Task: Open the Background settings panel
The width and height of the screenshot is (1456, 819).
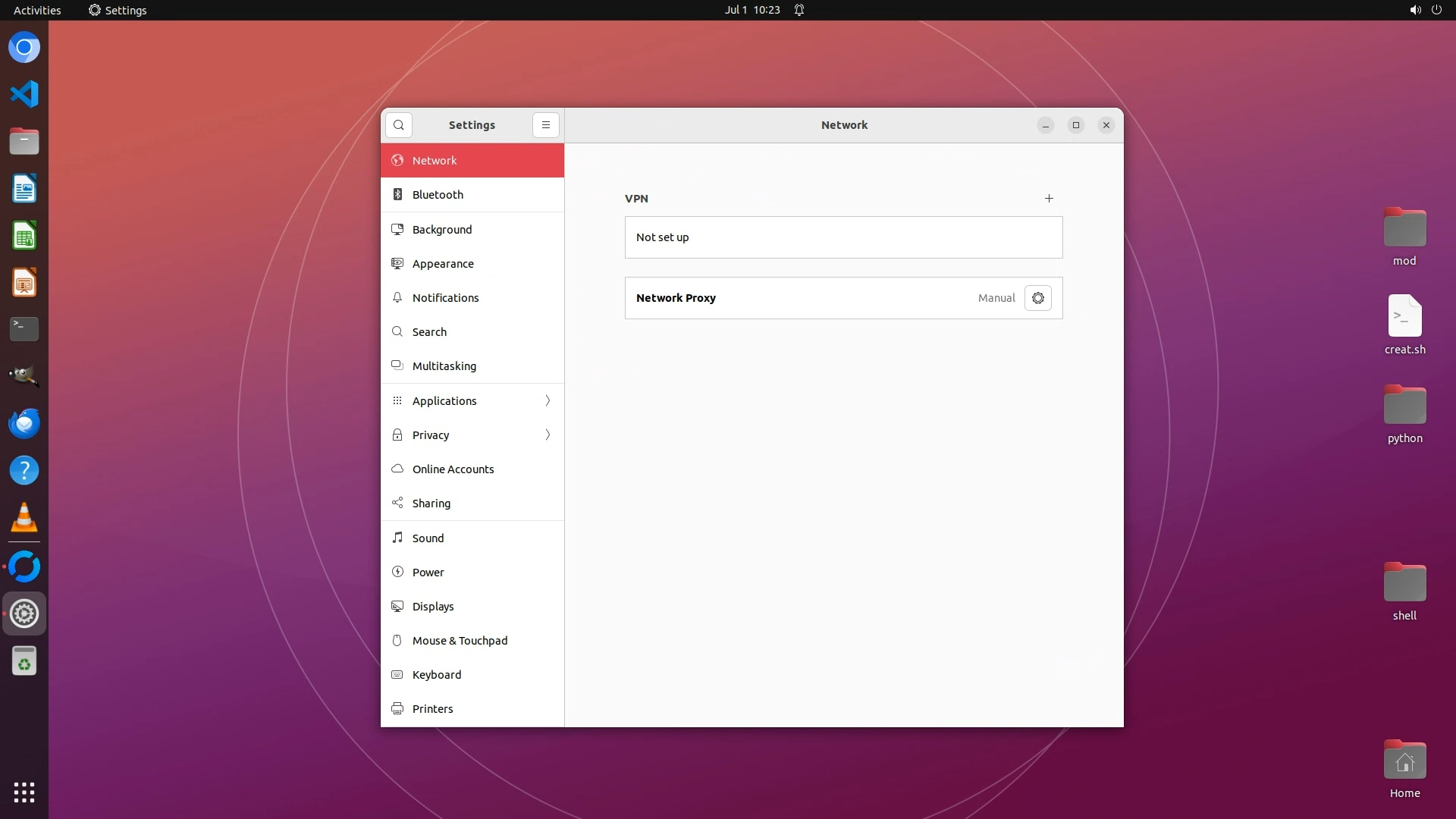Action: point(441,230)
